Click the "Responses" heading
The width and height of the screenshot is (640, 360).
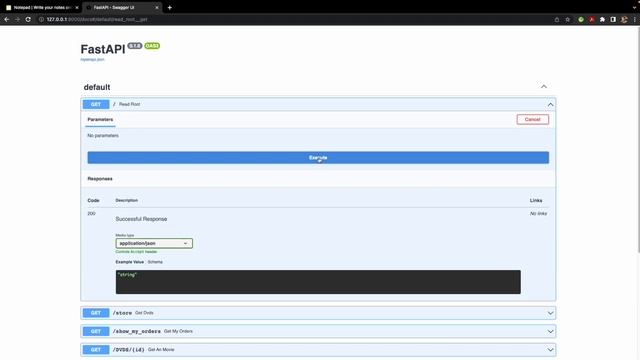[100, 179]
